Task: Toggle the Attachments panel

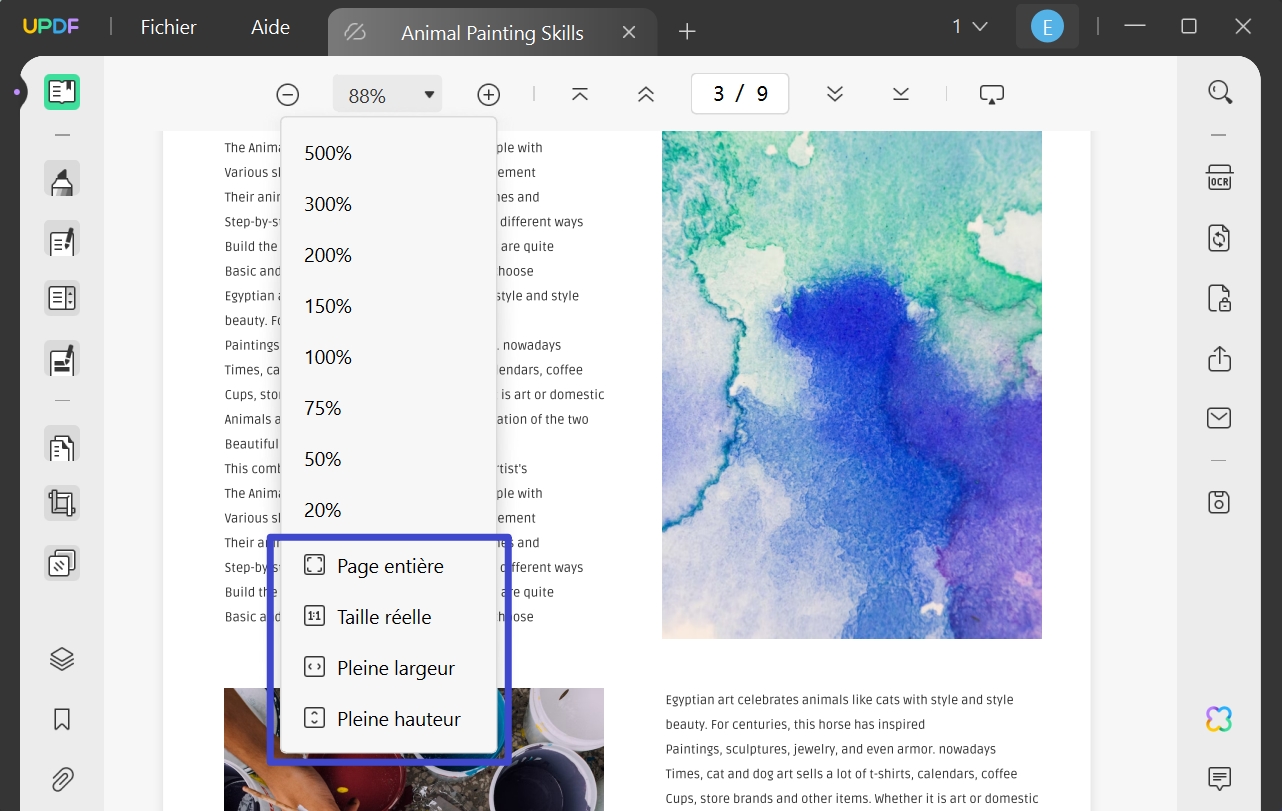Action: pyautogui.click(x=62, y=779)
